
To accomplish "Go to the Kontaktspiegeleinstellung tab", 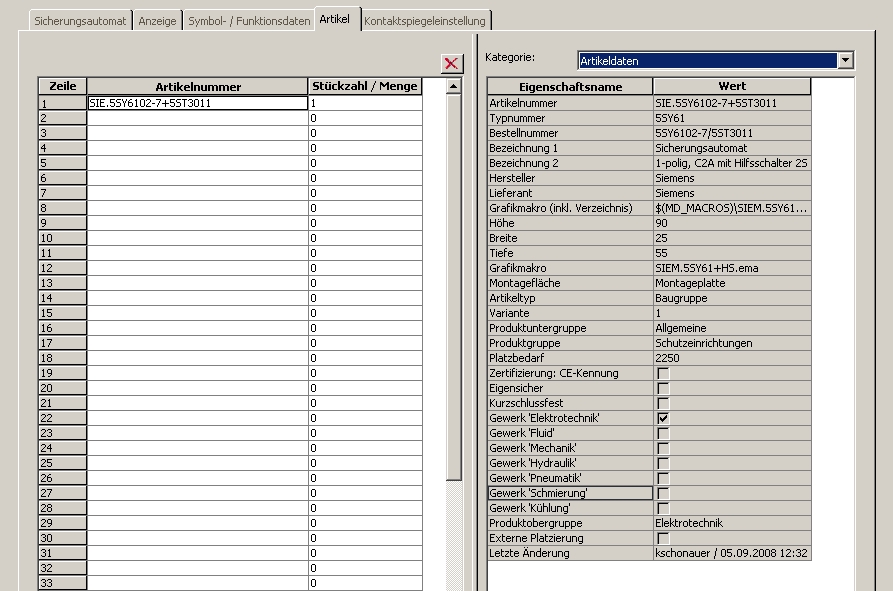I will (x=425, y=21).
